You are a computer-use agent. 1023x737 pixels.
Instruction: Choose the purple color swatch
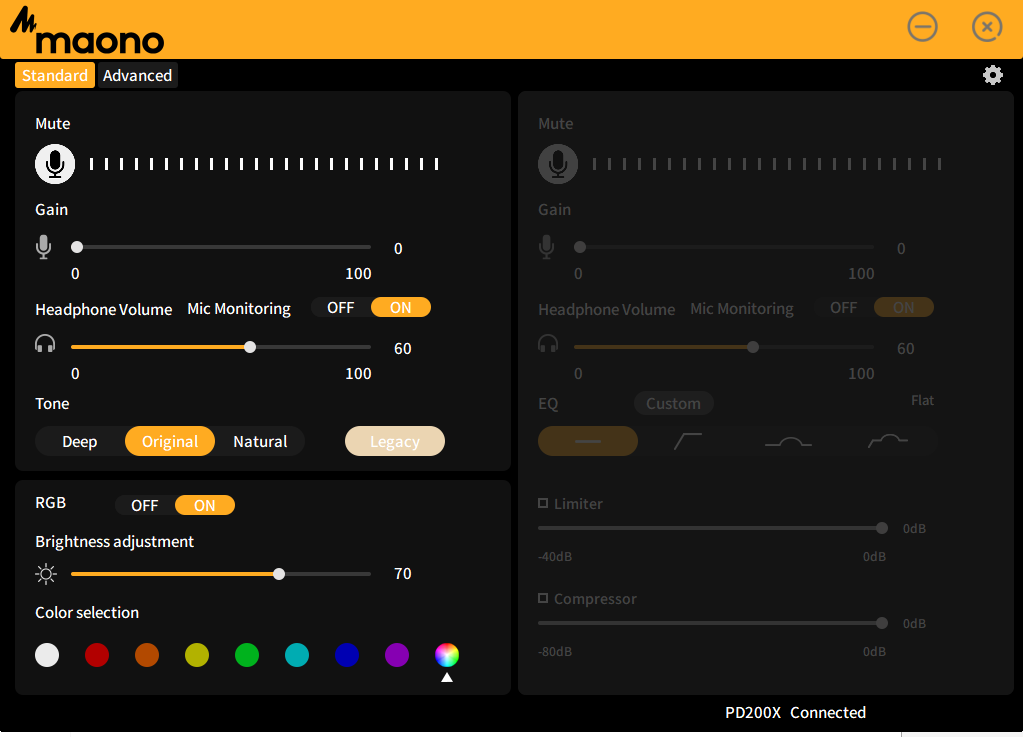(397, 655)
